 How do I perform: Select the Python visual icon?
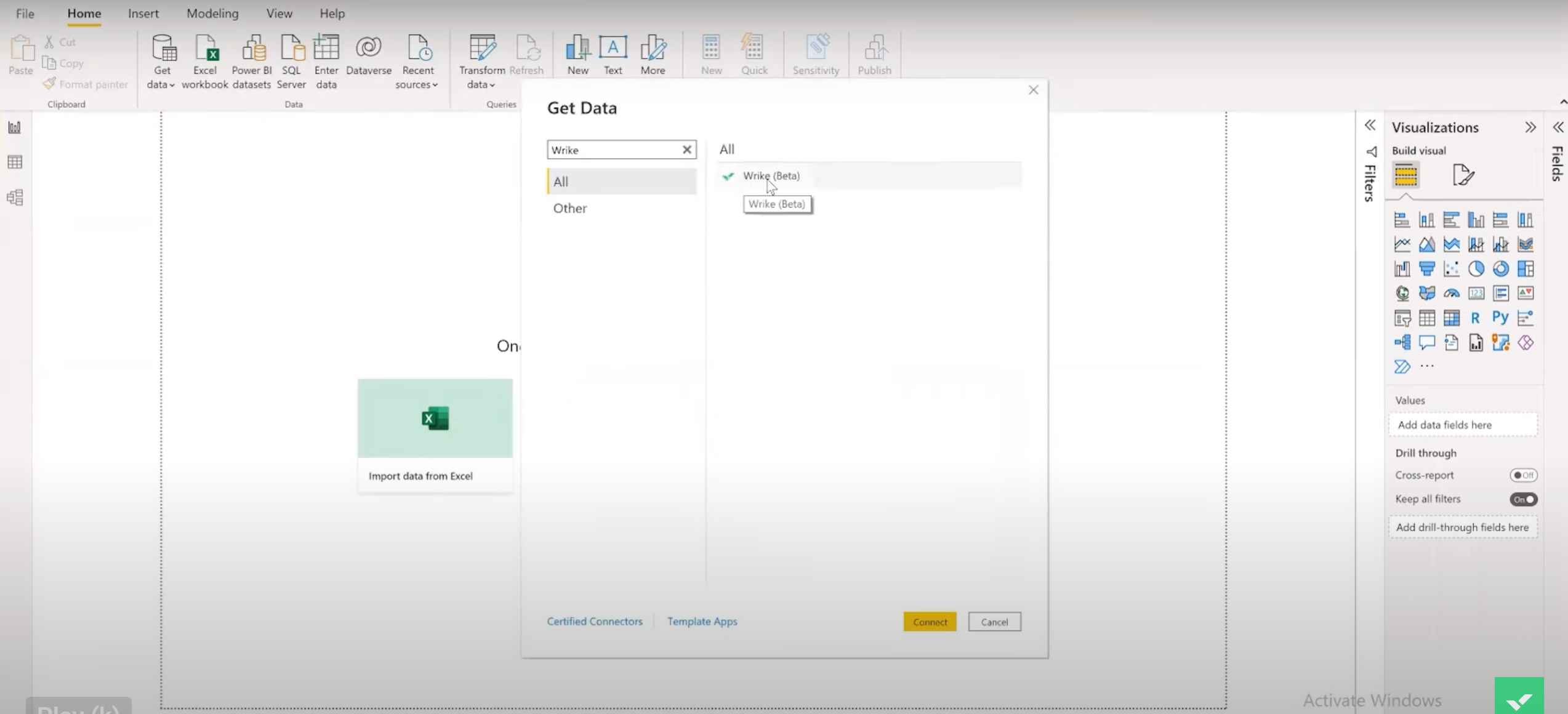[1500, 318]
